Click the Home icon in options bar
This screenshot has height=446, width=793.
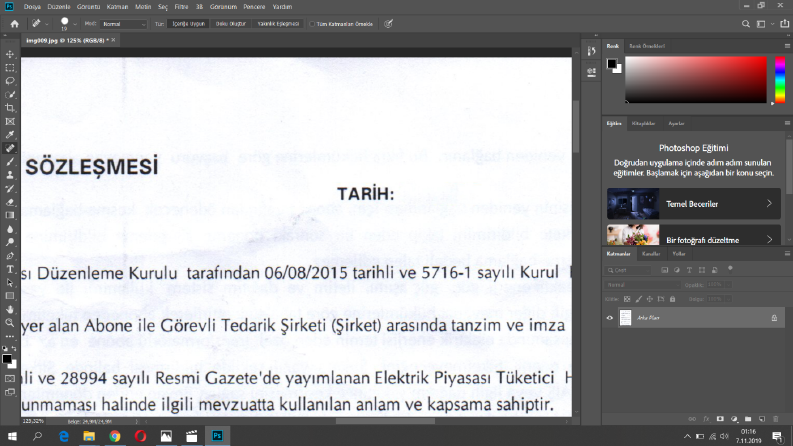click(x=15, y=24)
